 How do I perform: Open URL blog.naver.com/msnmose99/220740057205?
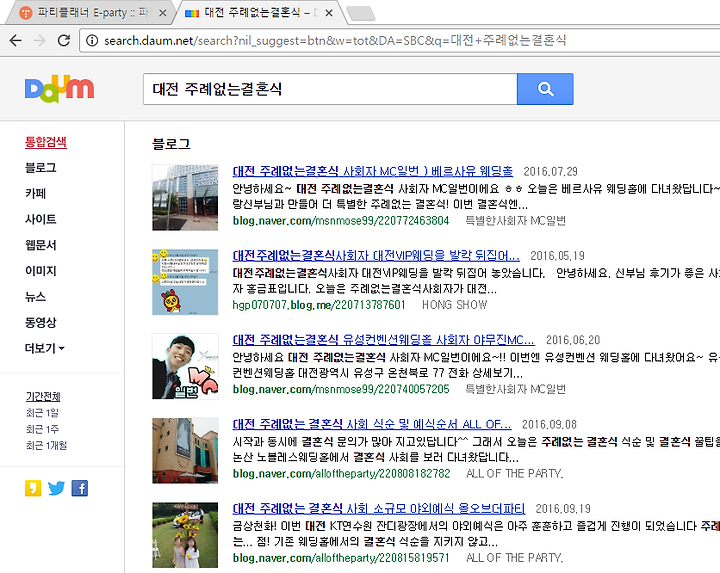click(341, 389)
